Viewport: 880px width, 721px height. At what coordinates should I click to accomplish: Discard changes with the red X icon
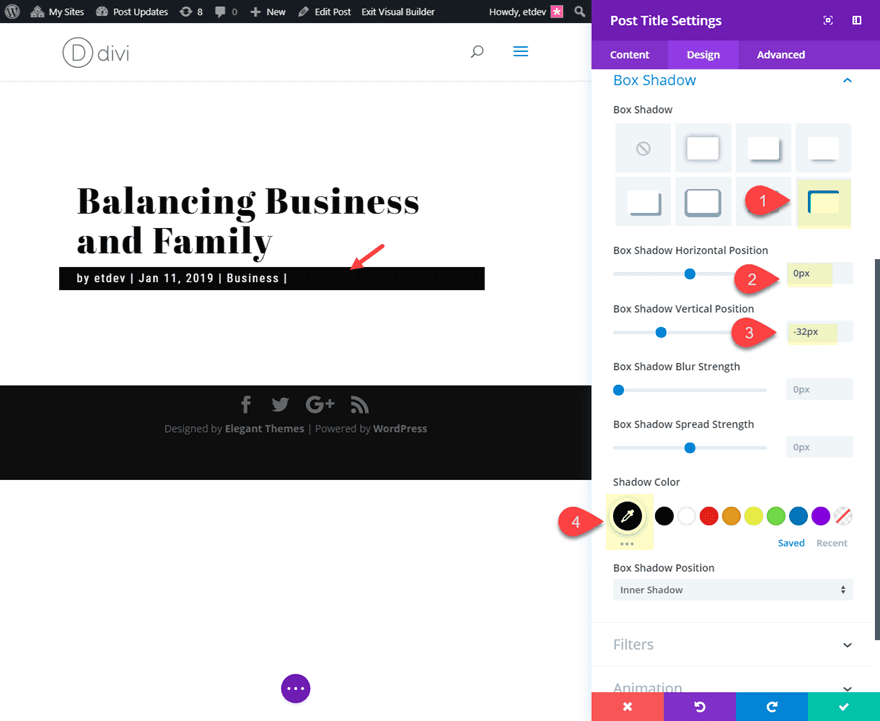click(x=627, y=707)
